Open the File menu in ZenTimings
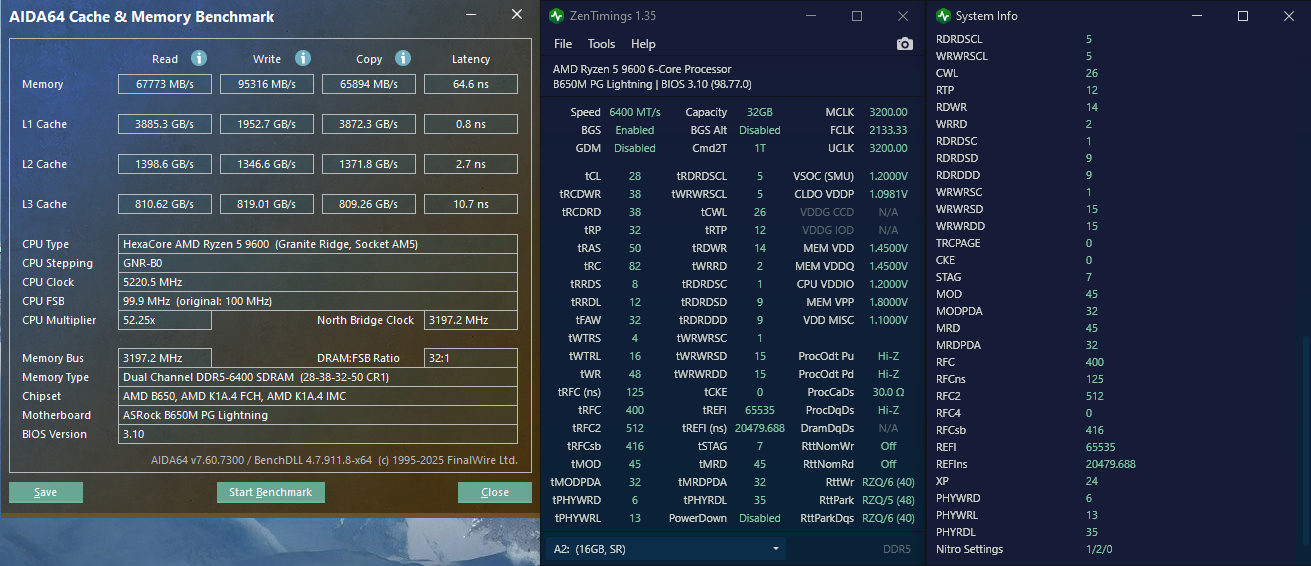This screenshot has width=1311, height=566. 563,44
